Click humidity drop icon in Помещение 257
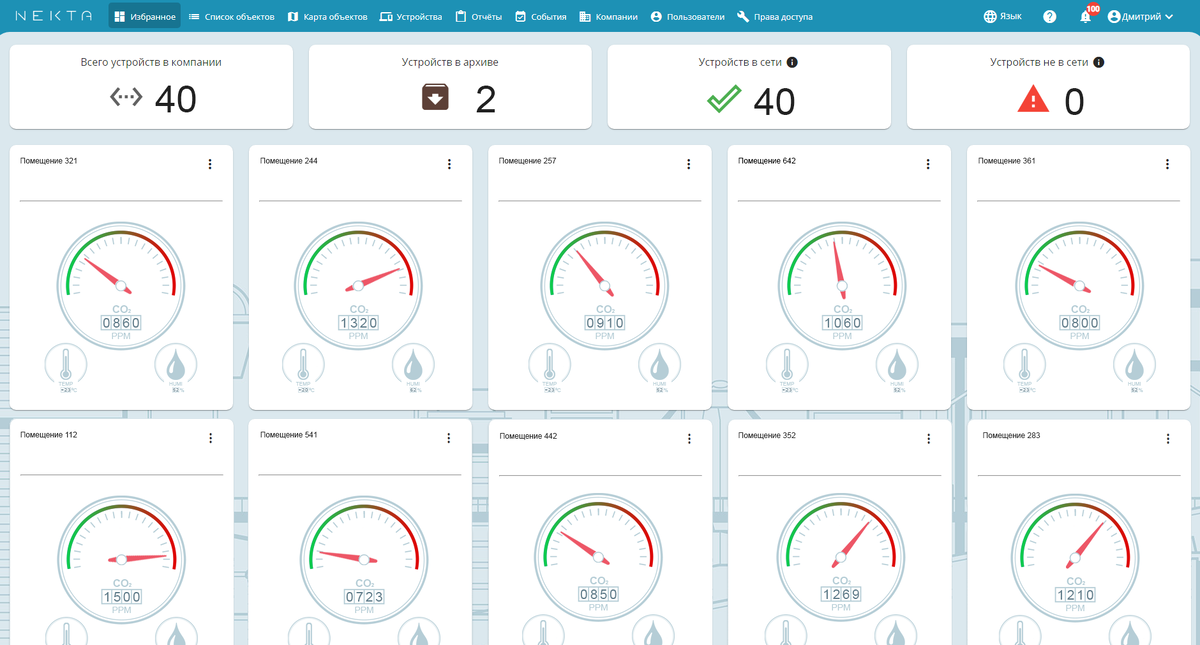This screenshot has height=645, width=1200. click(661, 365)
